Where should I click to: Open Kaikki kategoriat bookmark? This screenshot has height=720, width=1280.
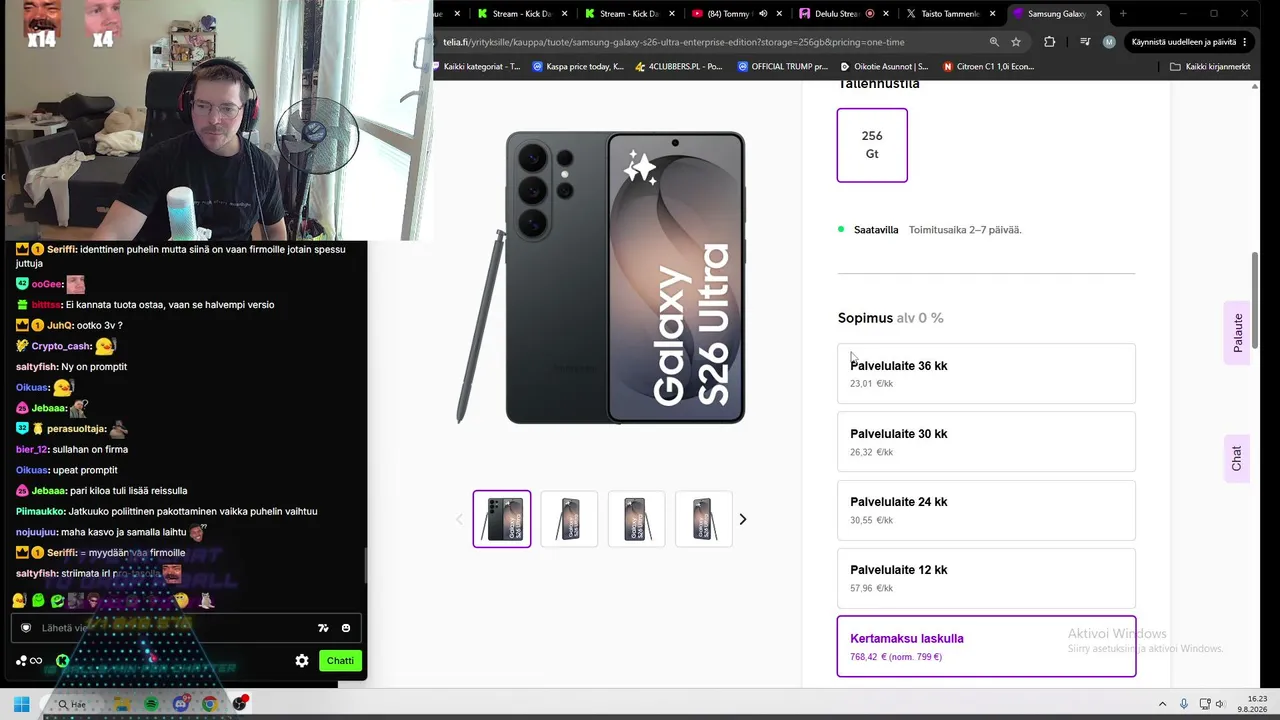coord(477,67)
